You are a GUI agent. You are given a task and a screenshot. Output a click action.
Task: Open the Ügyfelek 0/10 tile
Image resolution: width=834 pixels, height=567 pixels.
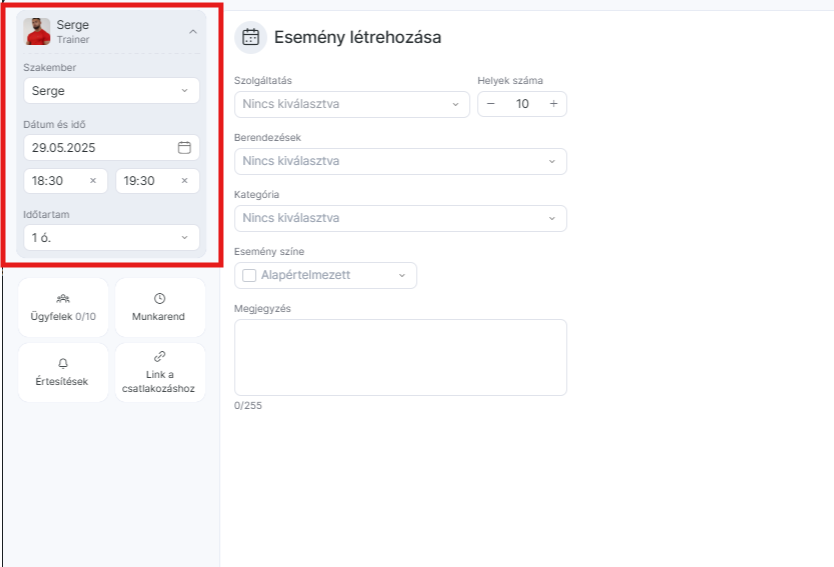click(63, 307)
